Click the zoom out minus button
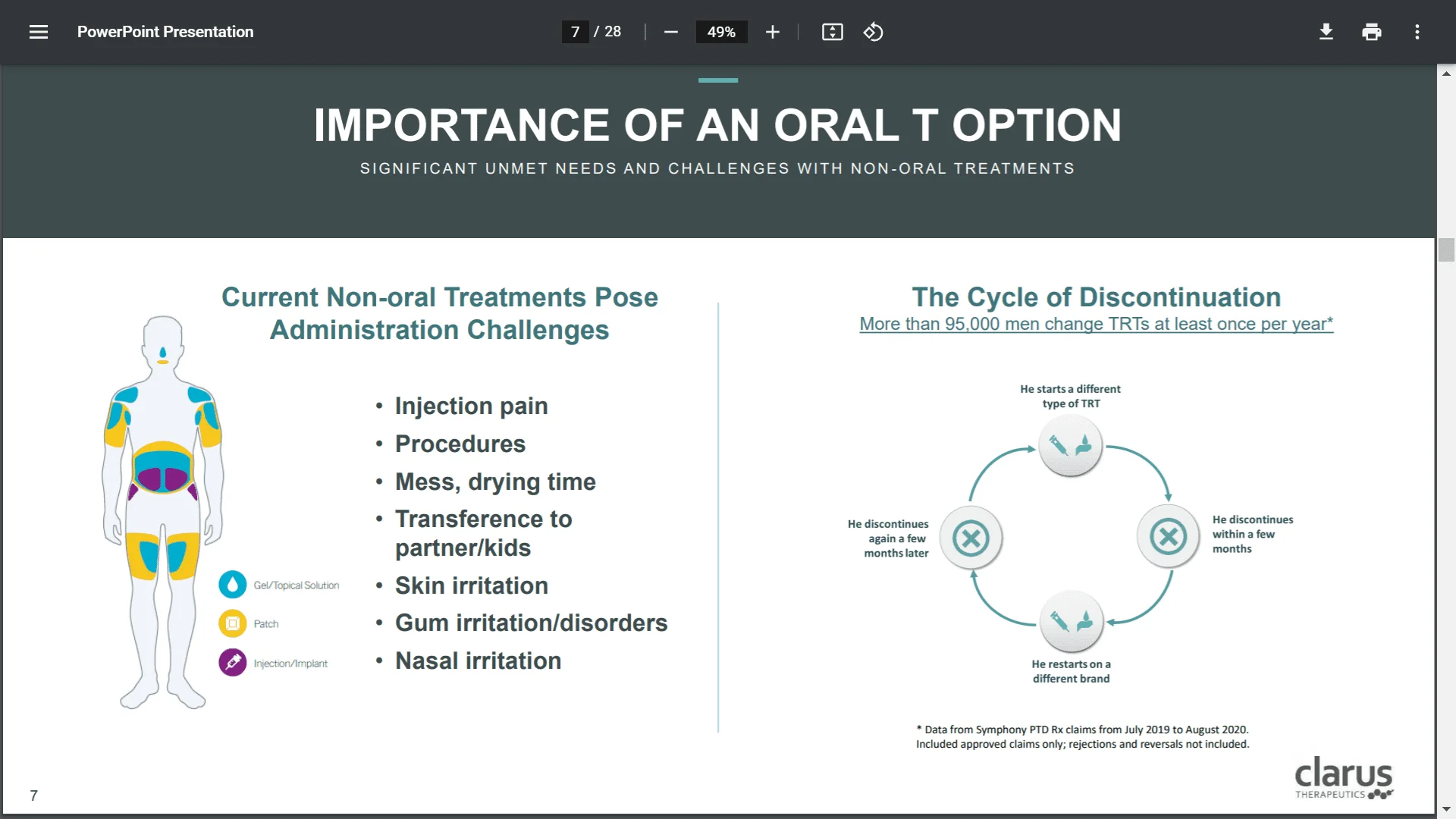This screenshot has height=819, width=1456. point(670,32)
